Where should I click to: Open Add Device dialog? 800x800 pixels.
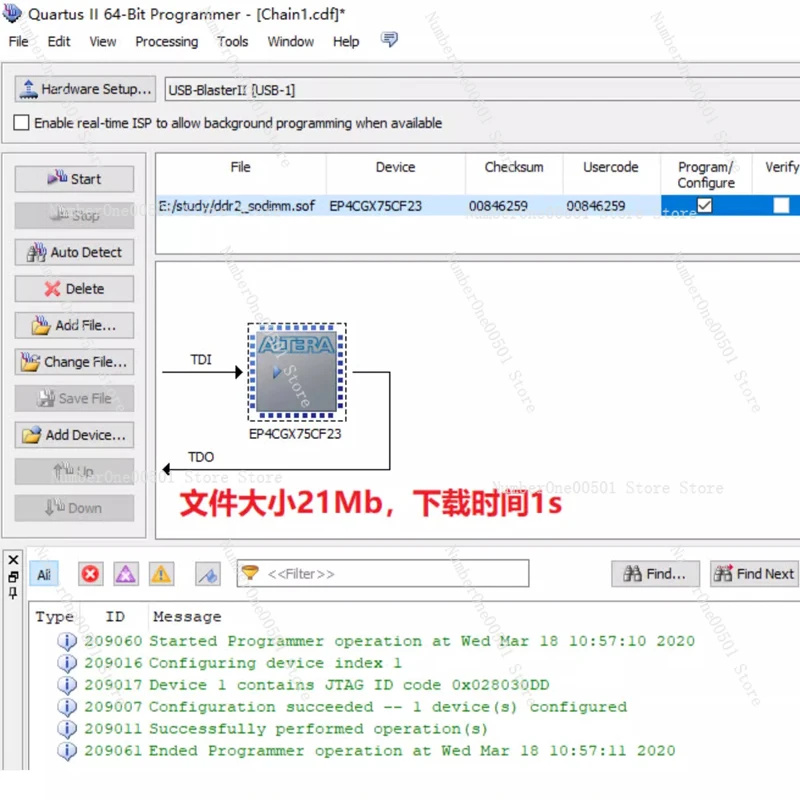point(74,435)
